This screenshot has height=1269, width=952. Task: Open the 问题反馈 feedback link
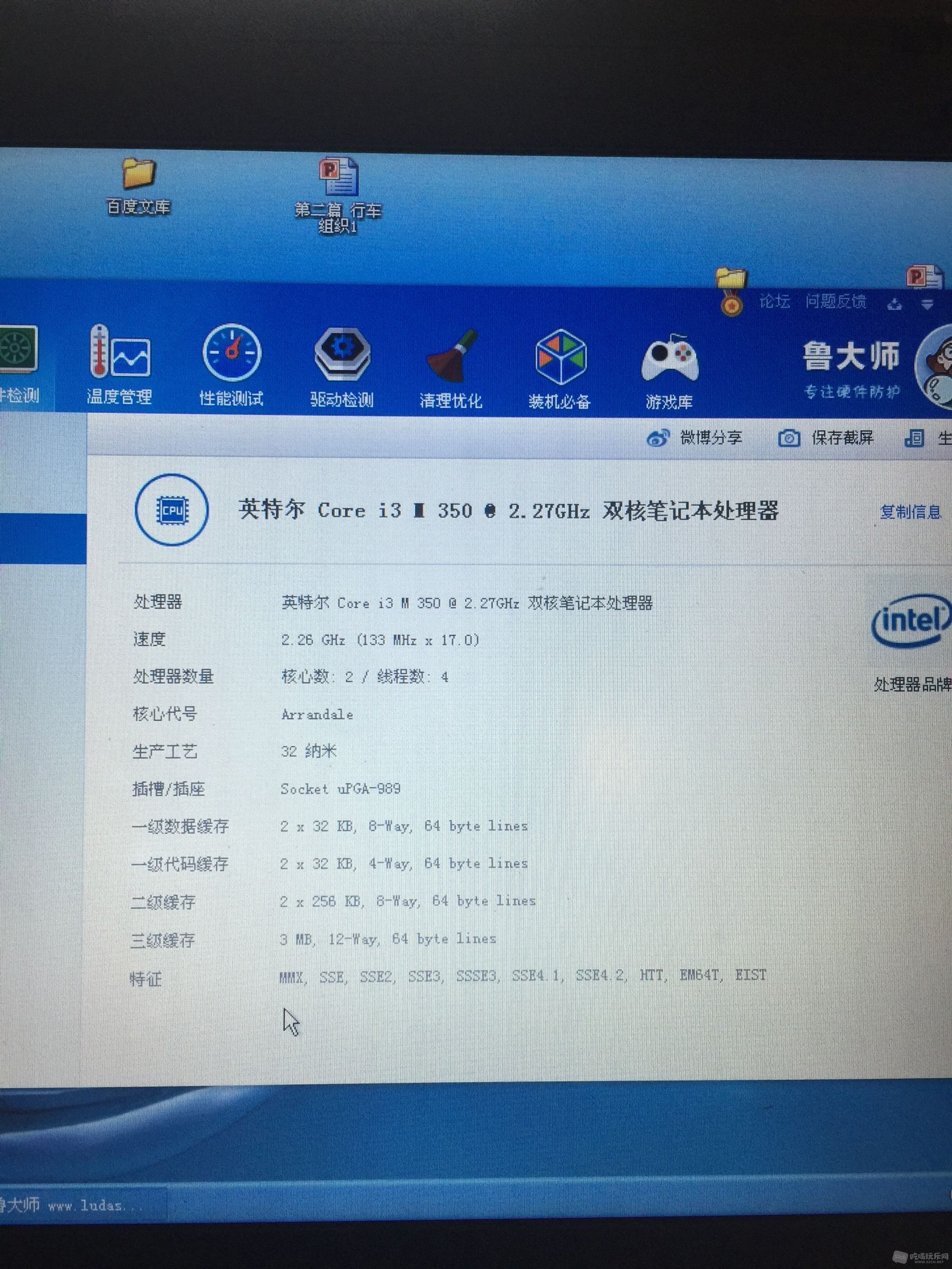[x=835, y=301]
